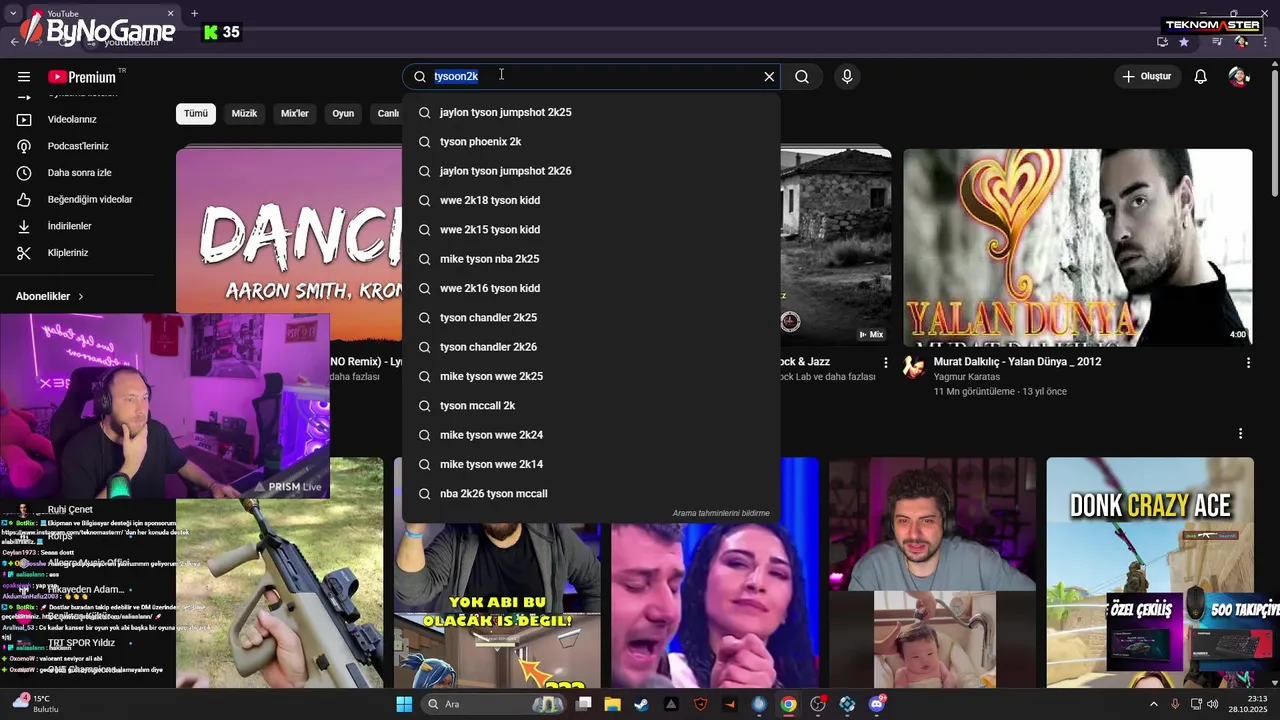Open the Windows Start menu

pos(404,704)
